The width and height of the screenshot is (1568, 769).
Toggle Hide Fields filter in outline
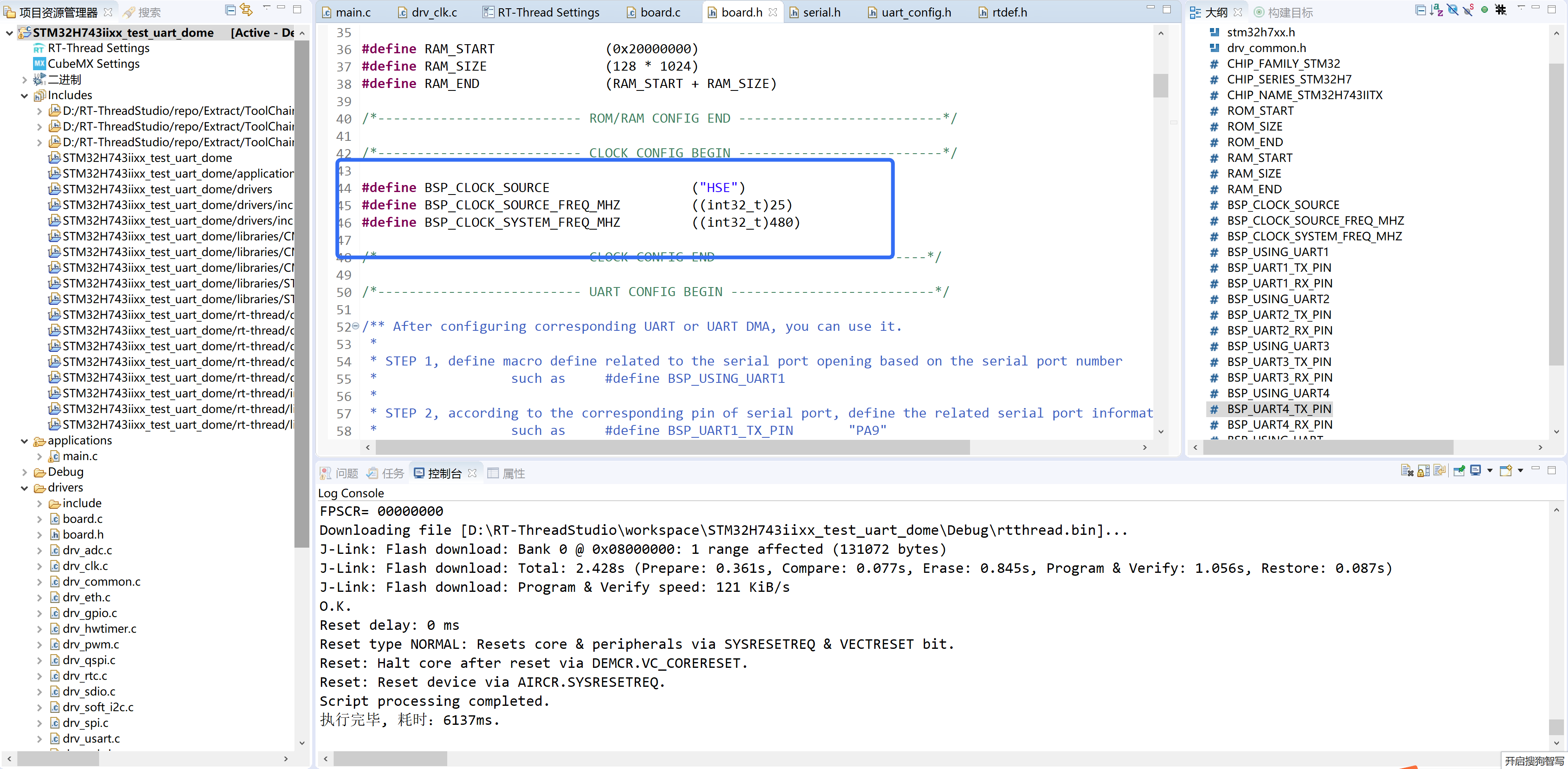point(1452,10)
